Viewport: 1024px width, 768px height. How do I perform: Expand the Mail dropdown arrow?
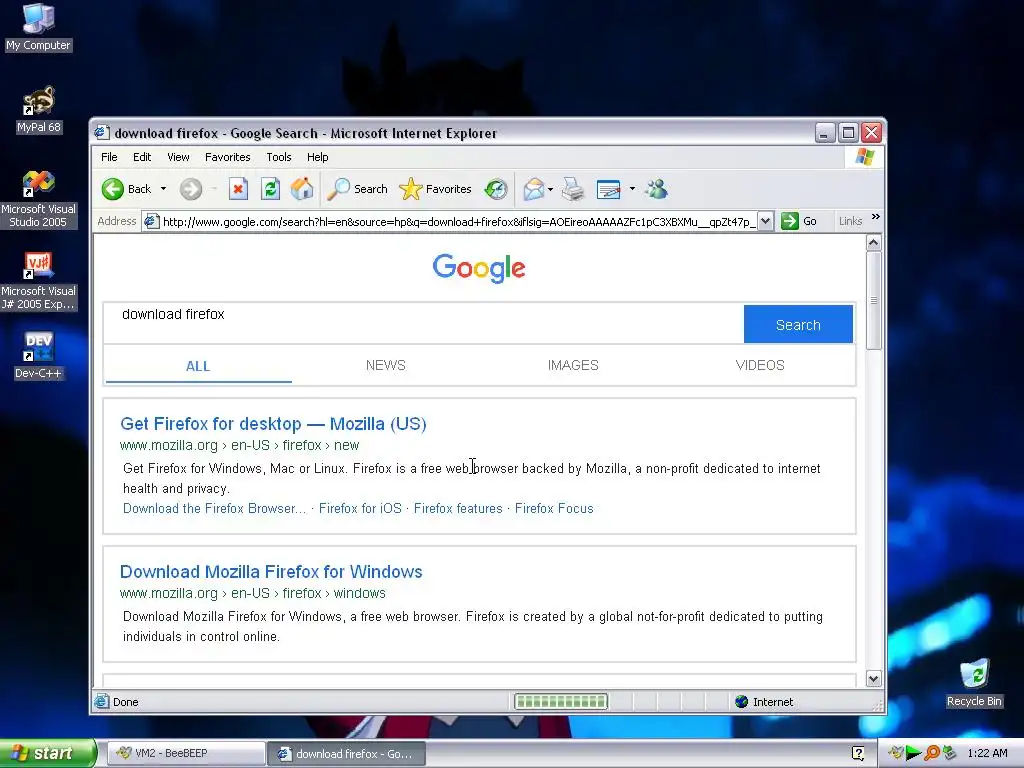coord(551,189)
